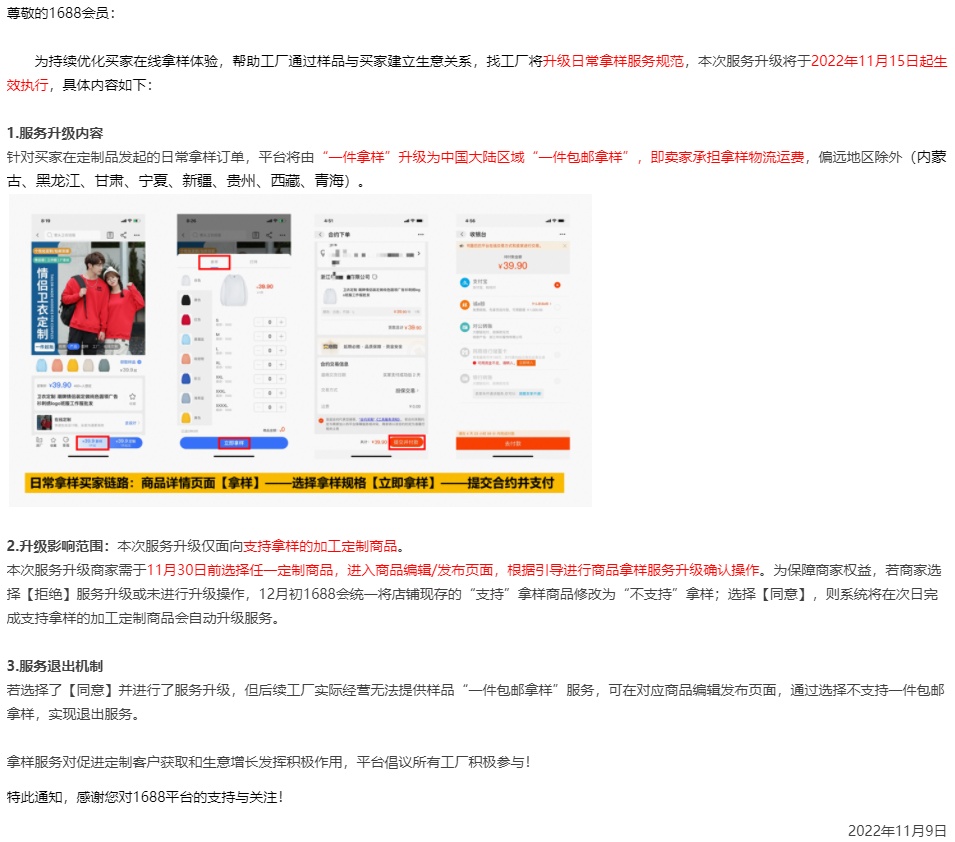Choose the black hoodie in the spec color list
This screenshot has width=955, height=842.
(x=186, y=300)
